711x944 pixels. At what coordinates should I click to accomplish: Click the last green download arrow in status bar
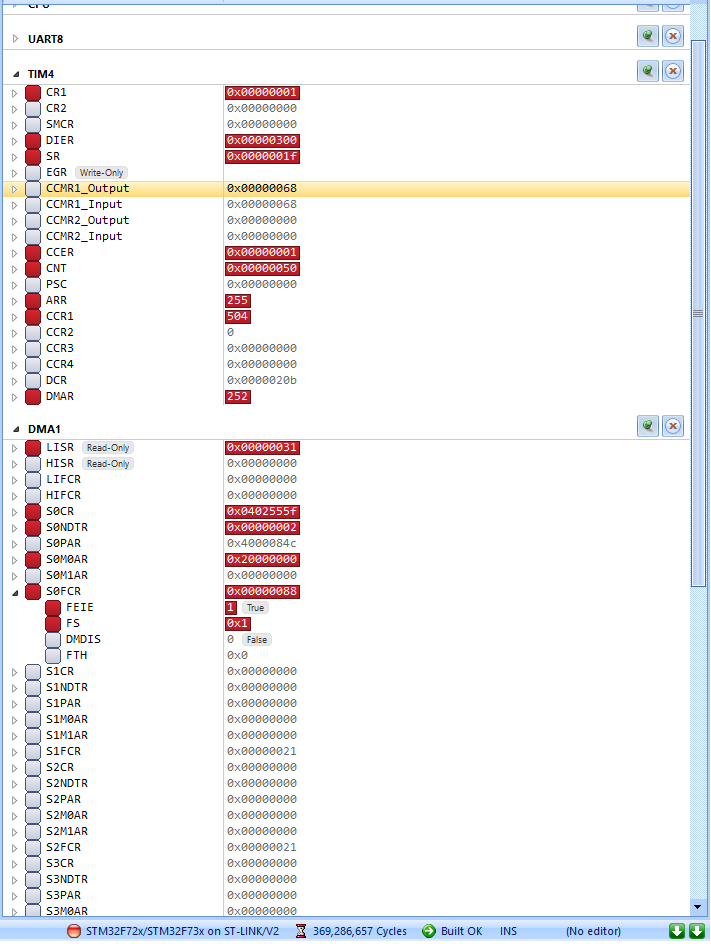point(697,931)
